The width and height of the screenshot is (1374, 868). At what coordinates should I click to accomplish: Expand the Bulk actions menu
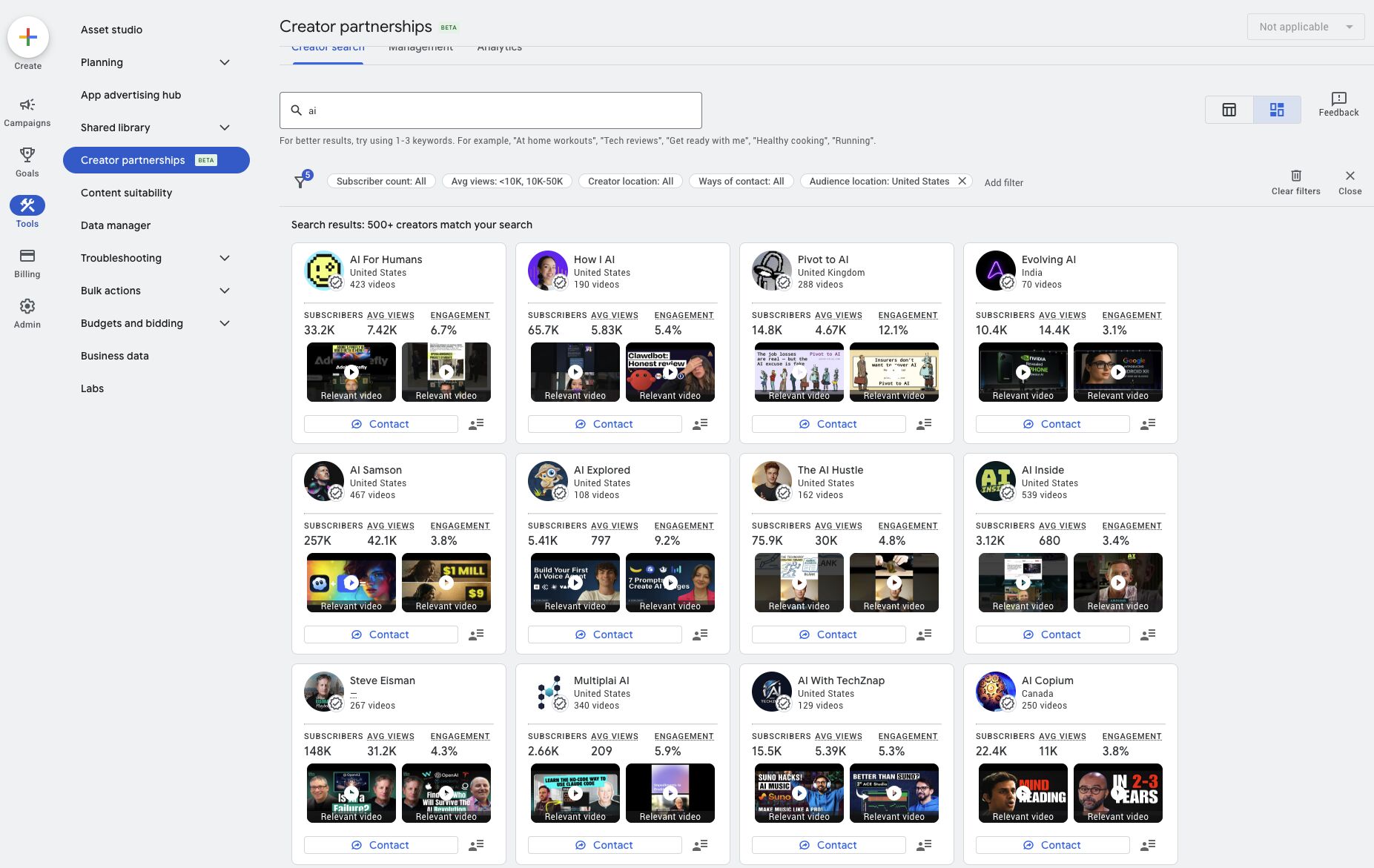click(225, 291)
